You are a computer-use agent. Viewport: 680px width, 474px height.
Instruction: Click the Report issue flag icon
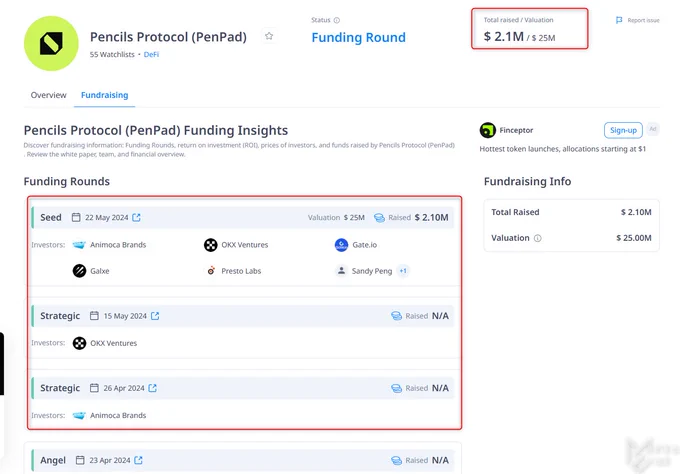pyautogui.click(x=619, y=20)
